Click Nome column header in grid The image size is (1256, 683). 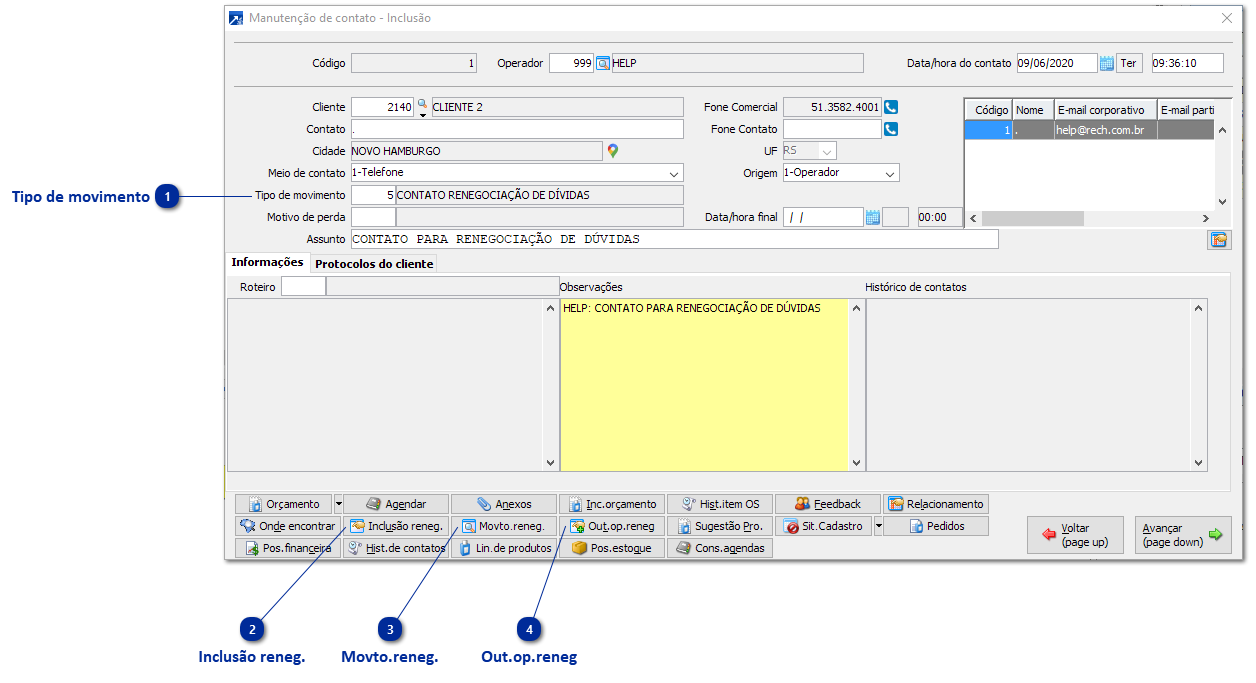(x=1033, y=110)
